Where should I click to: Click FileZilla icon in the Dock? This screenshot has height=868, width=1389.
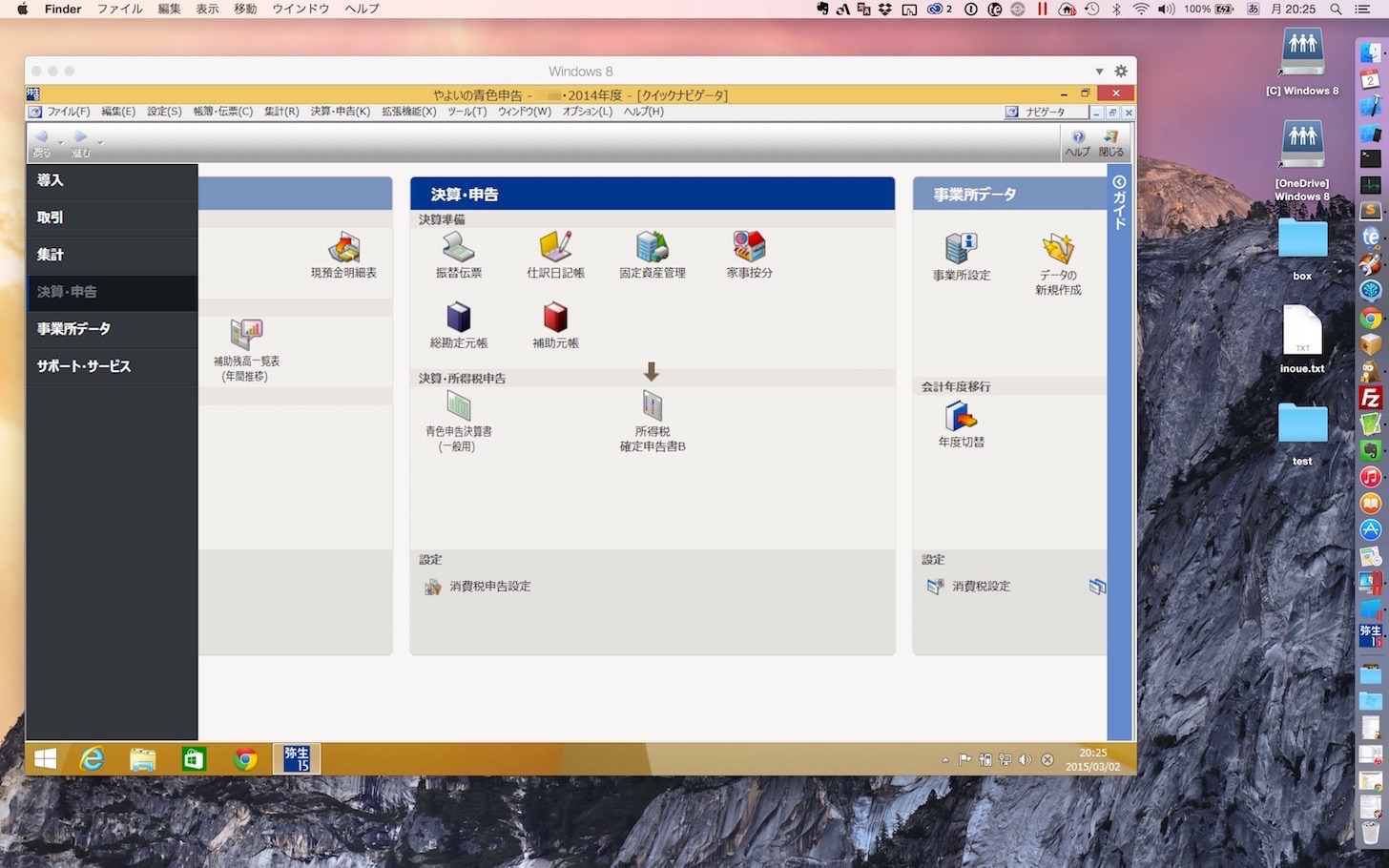1371,398
